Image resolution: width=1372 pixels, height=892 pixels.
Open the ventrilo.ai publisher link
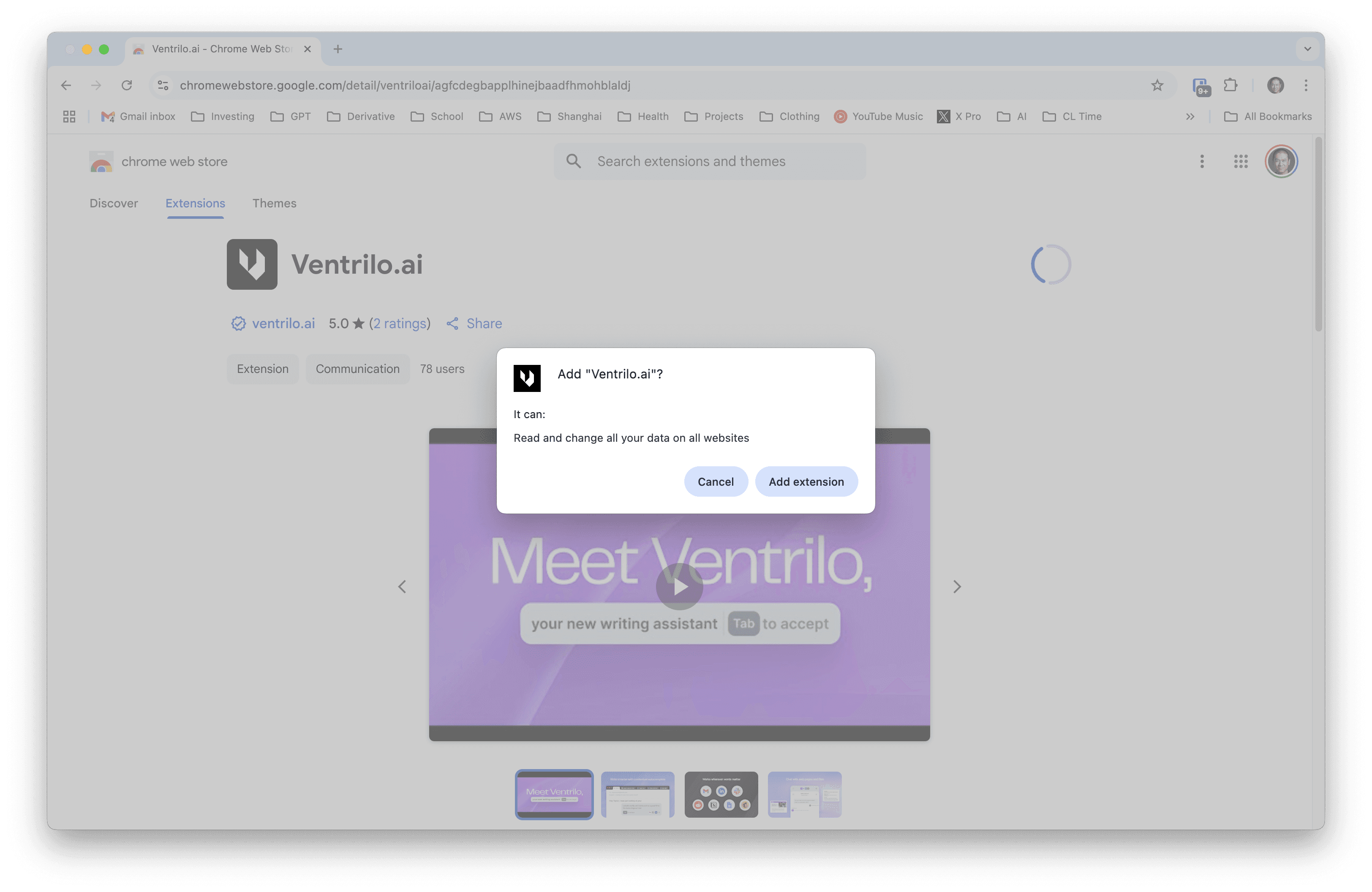[x=283, y=323]
